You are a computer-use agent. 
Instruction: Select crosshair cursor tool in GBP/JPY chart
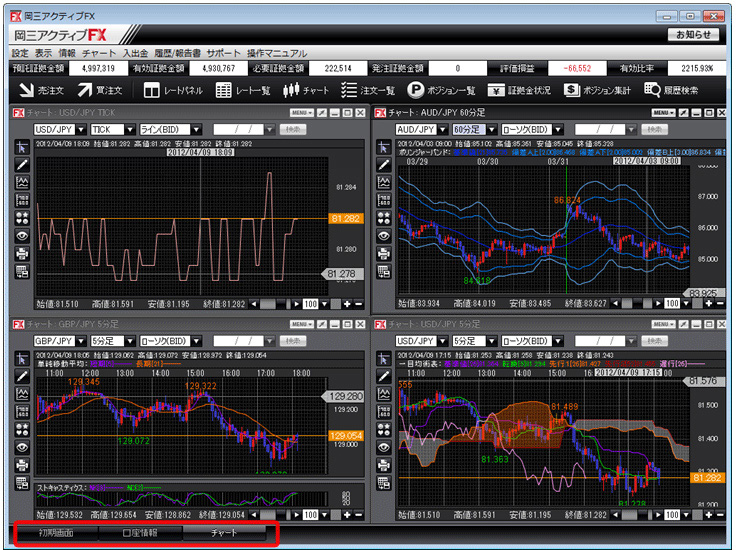pos(22,359)
